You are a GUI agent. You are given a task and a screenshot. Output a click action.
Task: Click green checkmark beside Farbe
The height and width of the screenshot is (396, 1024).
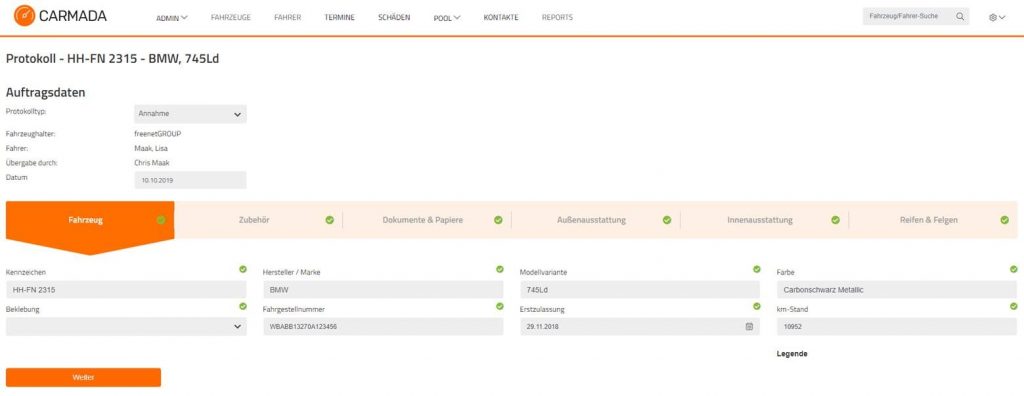click(x=1014, y=269)
